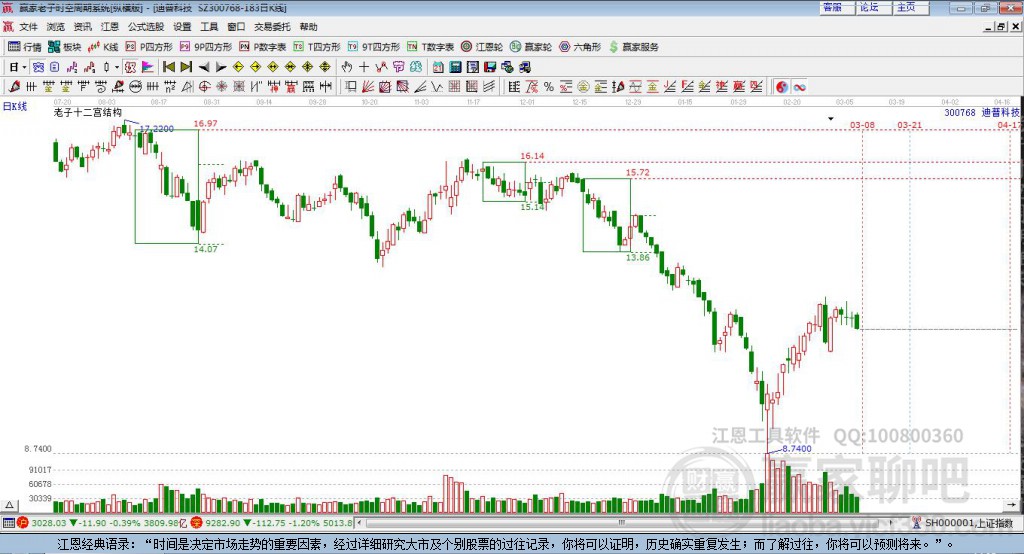Click the 300768 迪普科技 stock name
This screenshot has width=1024, height=554.
coord(982,112)
